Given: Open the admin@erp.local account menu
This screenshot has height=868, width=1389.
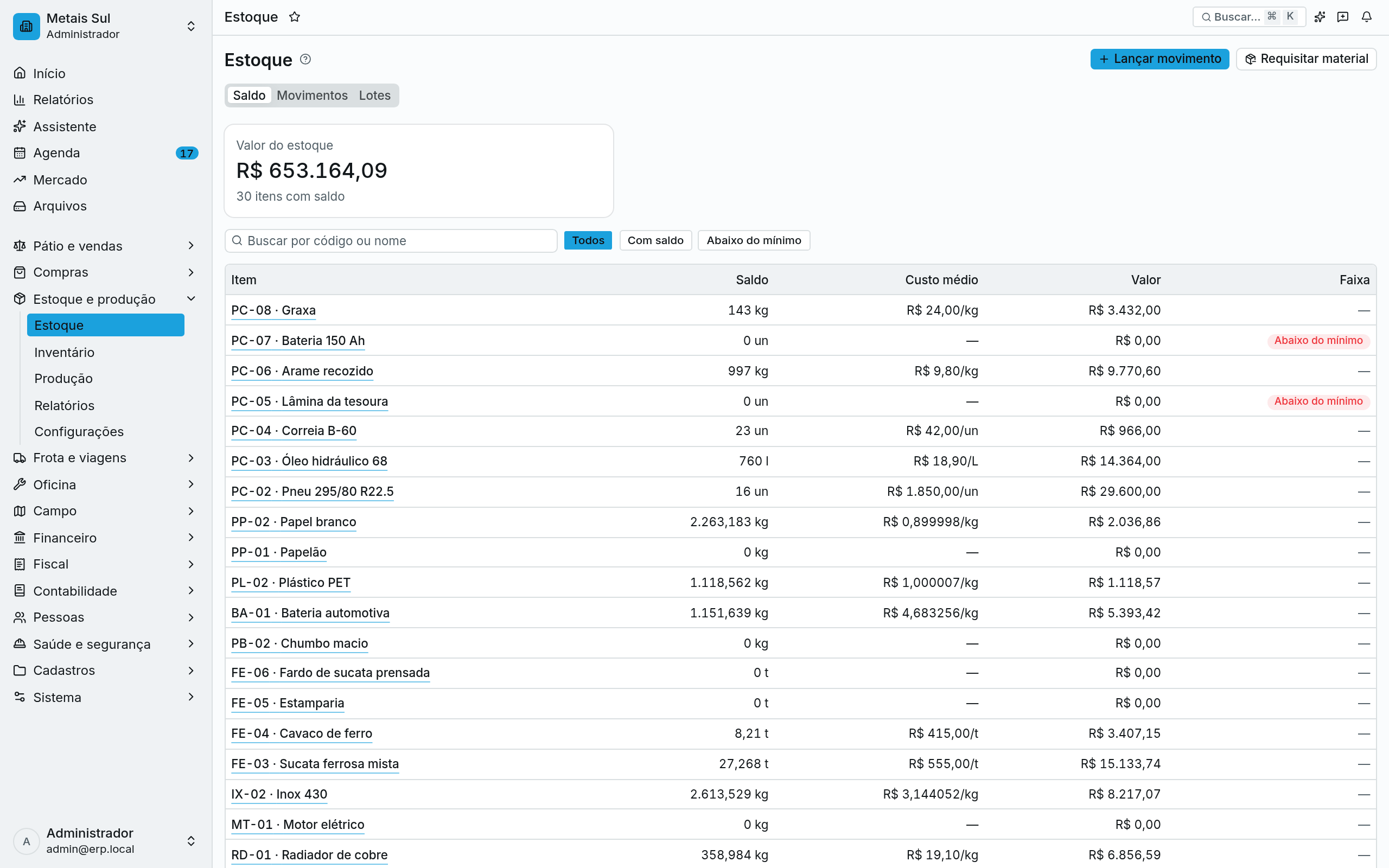Looking at the screenshot, I should [106, 841].
